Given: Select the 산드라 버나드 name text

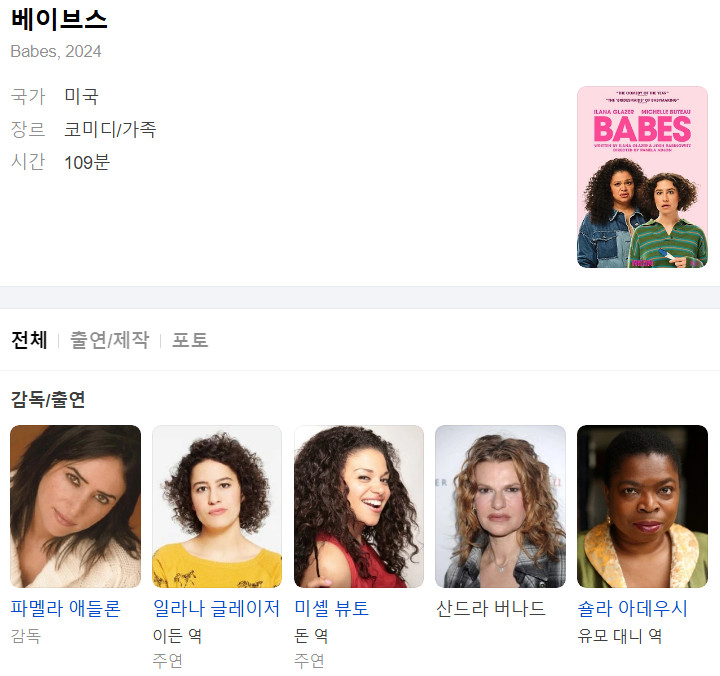Looking at the screenshot, I should pos(490,608).
